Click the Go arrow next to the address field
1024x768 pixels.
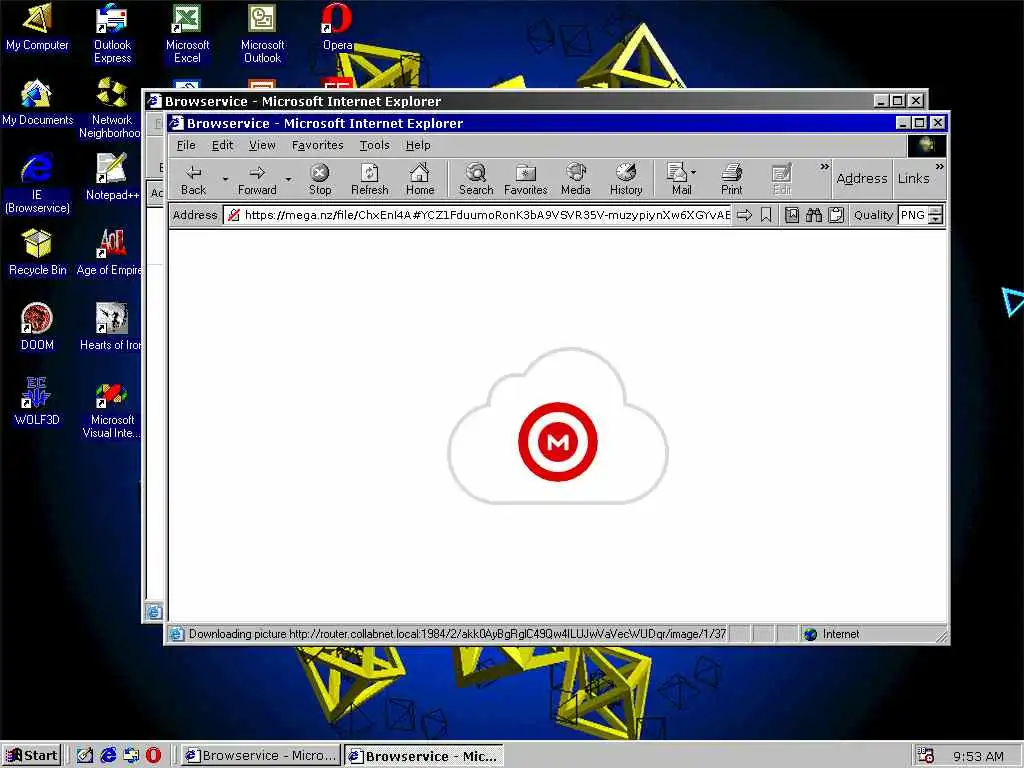744,215
